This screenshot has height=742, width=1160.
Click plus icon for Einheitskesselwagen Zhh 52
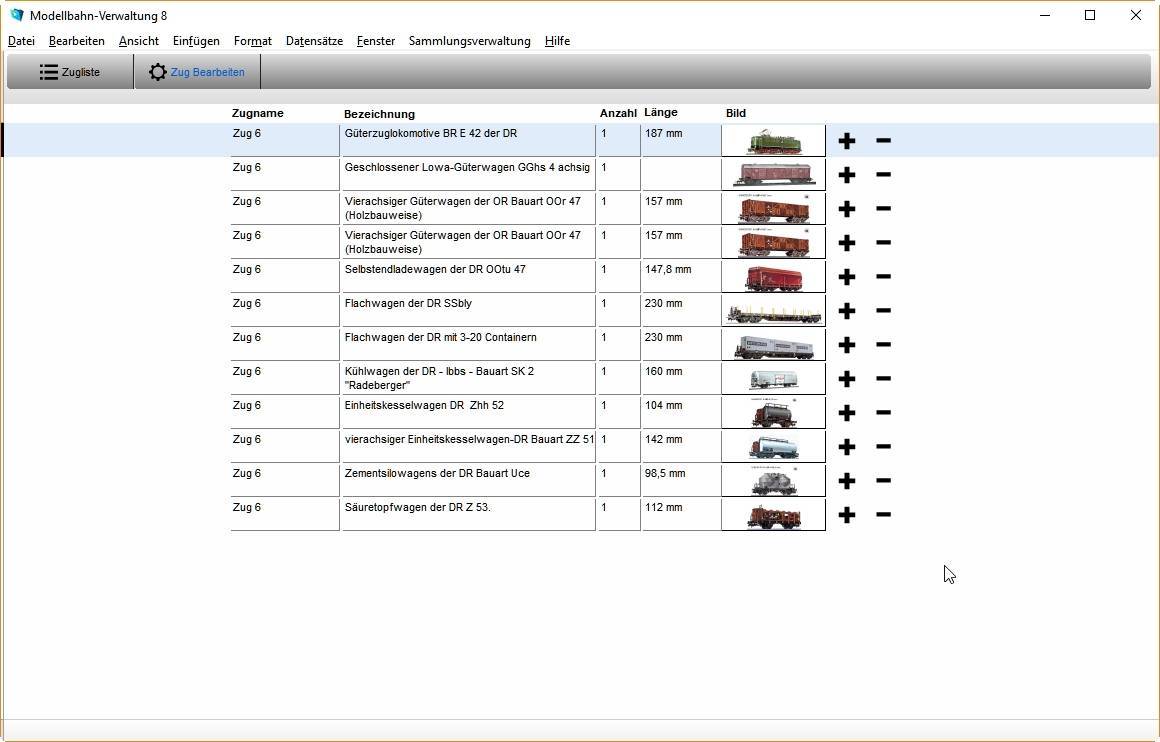tap(846, 413)
